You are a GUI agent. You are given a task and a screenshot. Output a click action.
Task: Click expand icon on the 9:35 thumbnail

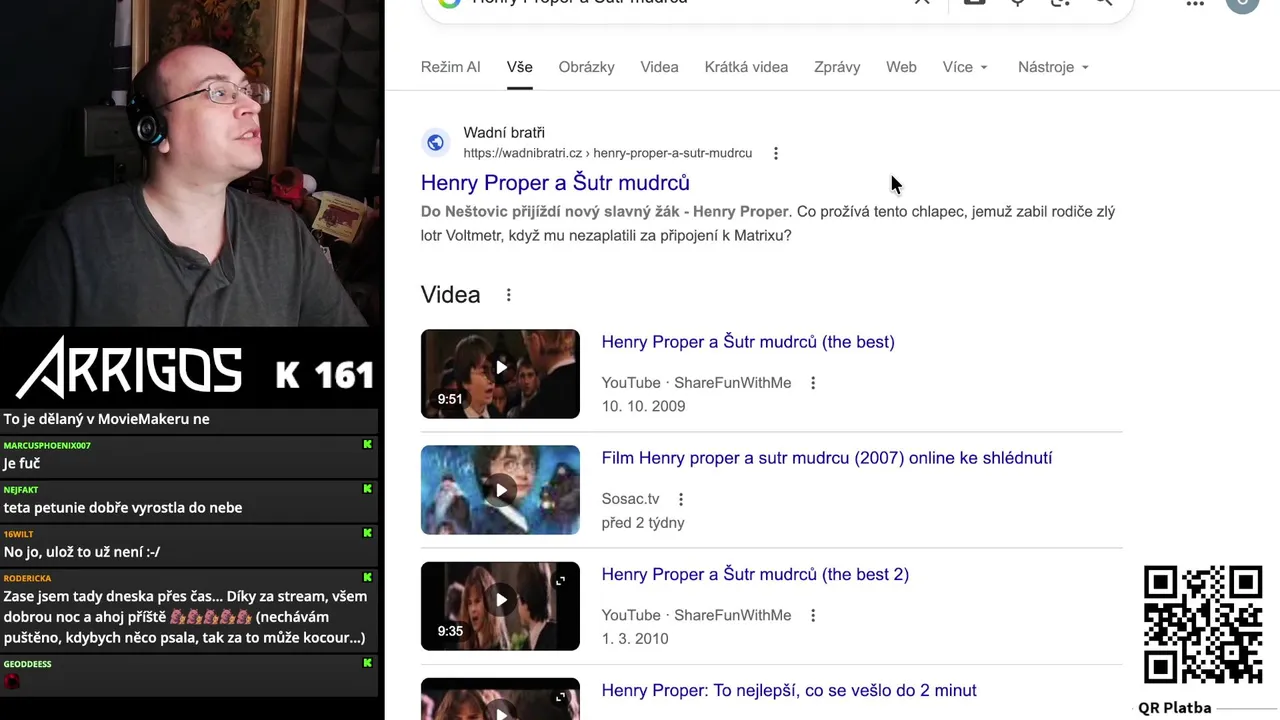(560, 580)
